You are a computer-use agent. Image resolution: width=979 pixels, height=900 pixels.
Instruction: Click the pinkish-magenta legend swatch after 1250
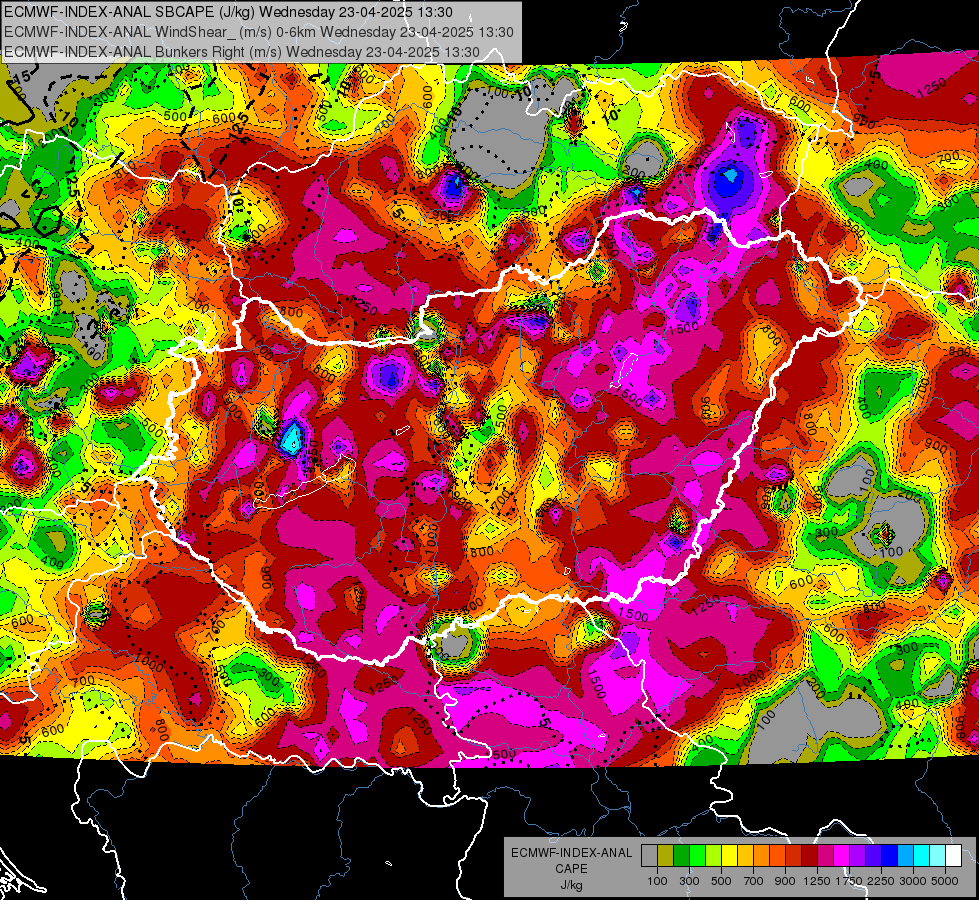[825, 856]
